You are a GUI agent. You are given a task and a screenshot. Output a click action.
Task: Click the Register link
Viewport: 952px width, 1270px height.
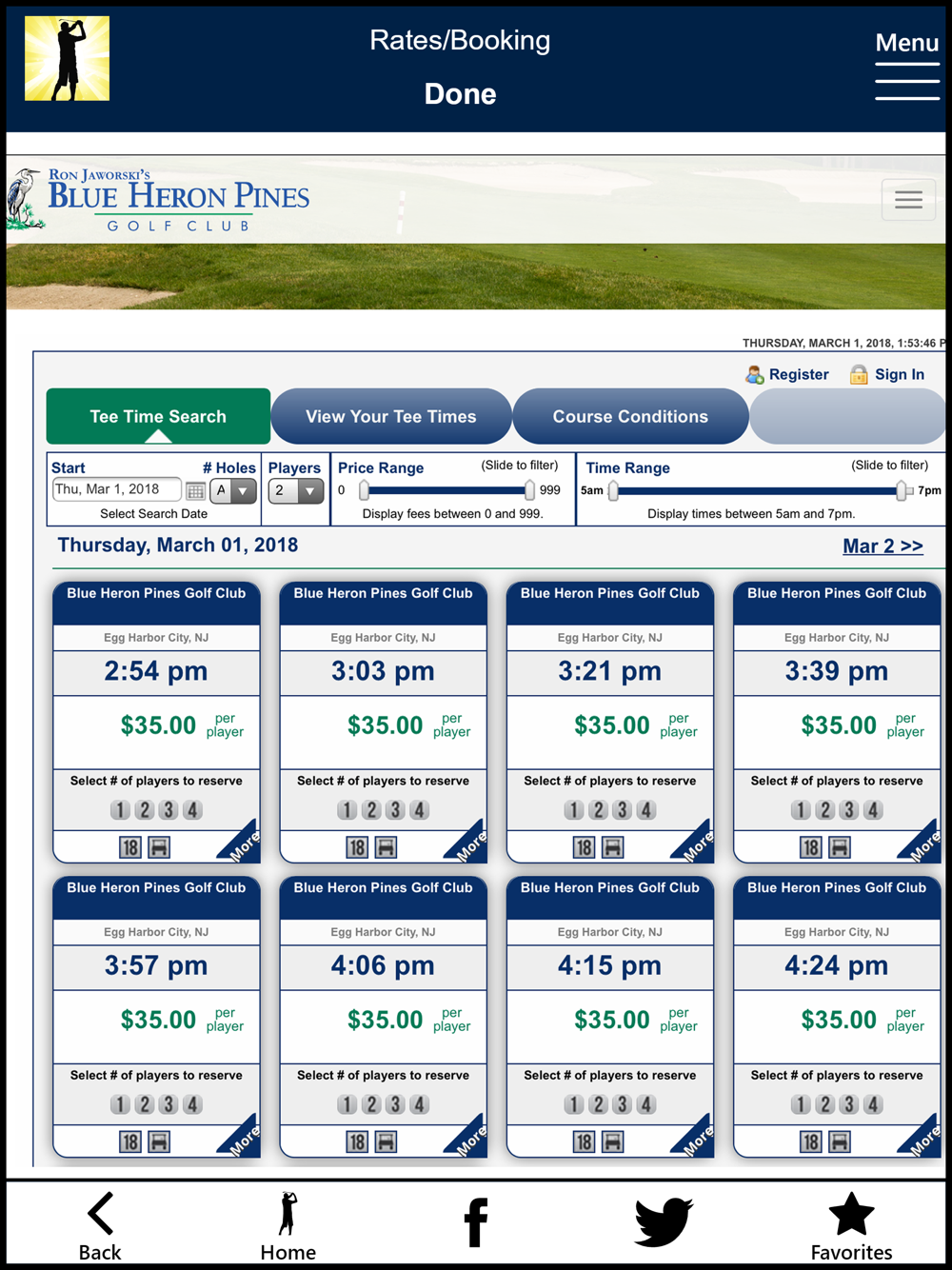tap(799, 375)
